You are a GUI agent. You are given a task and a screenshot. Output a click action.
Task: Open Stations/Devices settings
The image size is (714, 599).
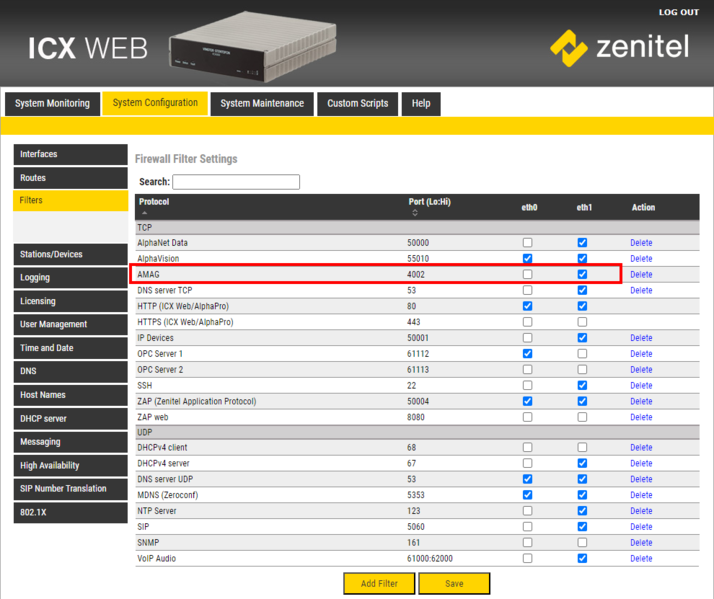pyautogui.click(x=71, y=254)
